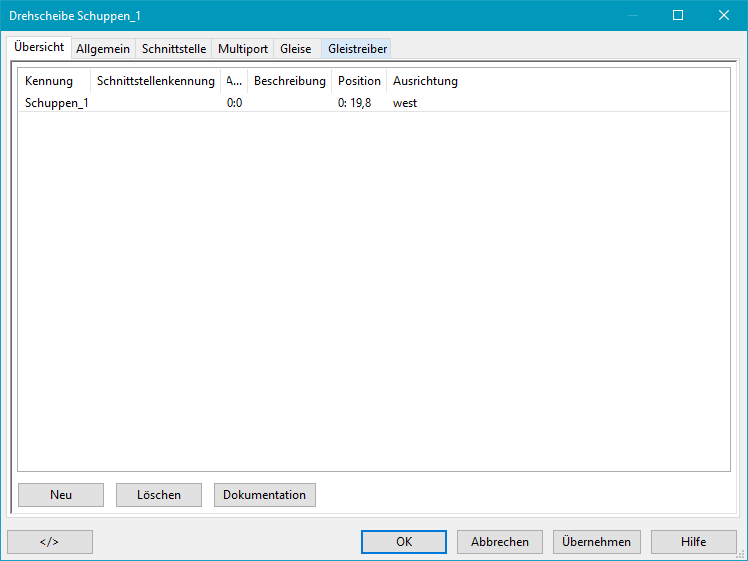
Task: Open the Schnittstelle tab
Action: tap(174, 48)
